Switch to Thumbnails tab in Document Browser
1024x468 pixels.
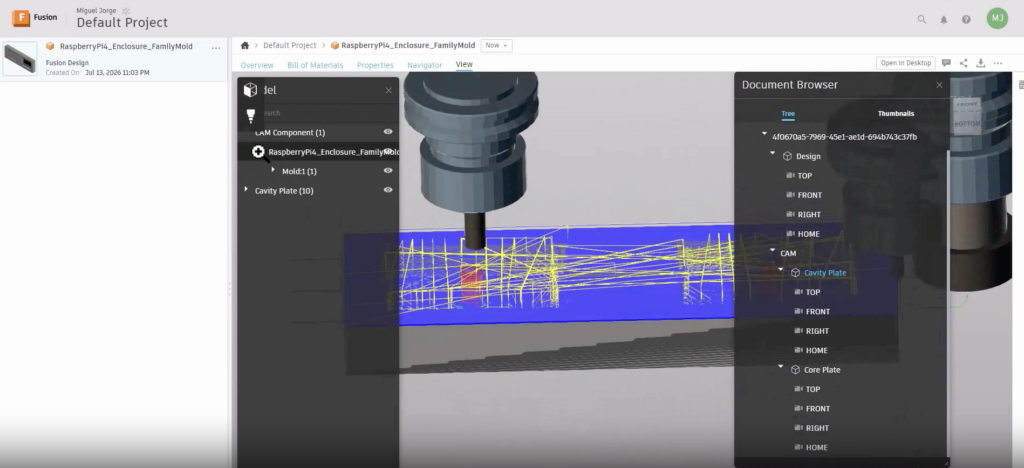point(895,114)
